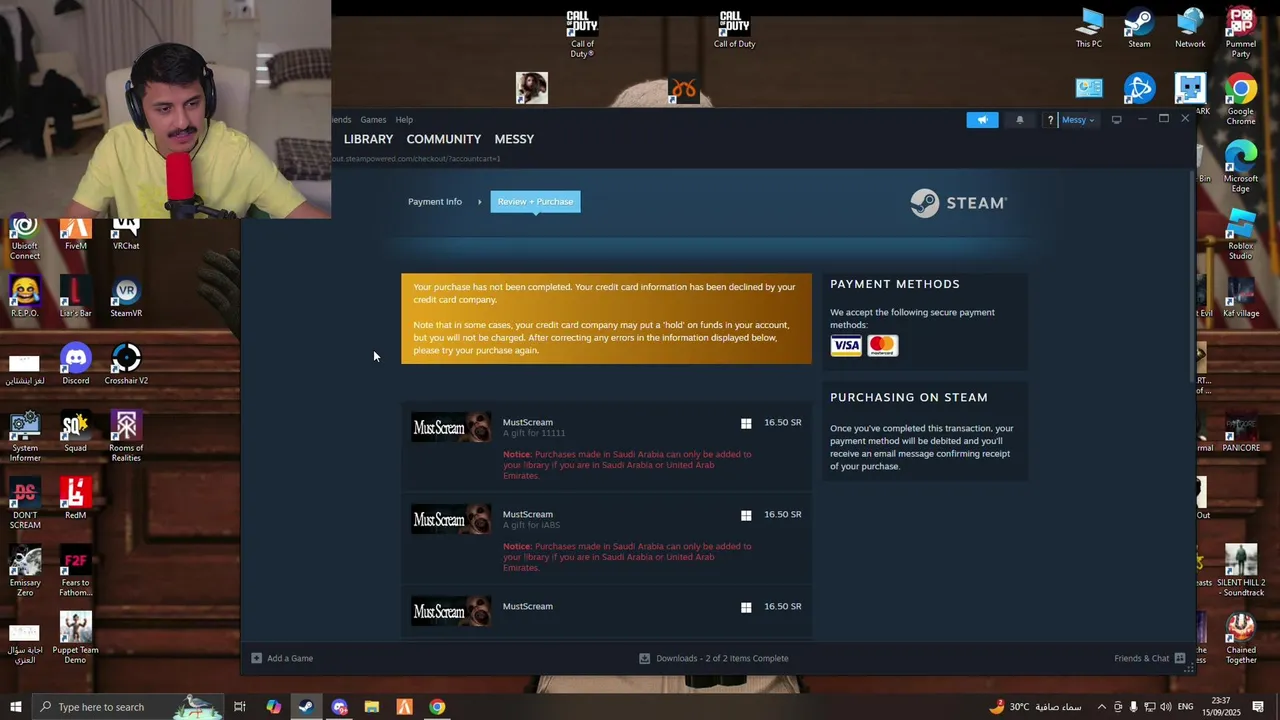
Task: Open the MESSY profile tab
Action: coord(514,139)
